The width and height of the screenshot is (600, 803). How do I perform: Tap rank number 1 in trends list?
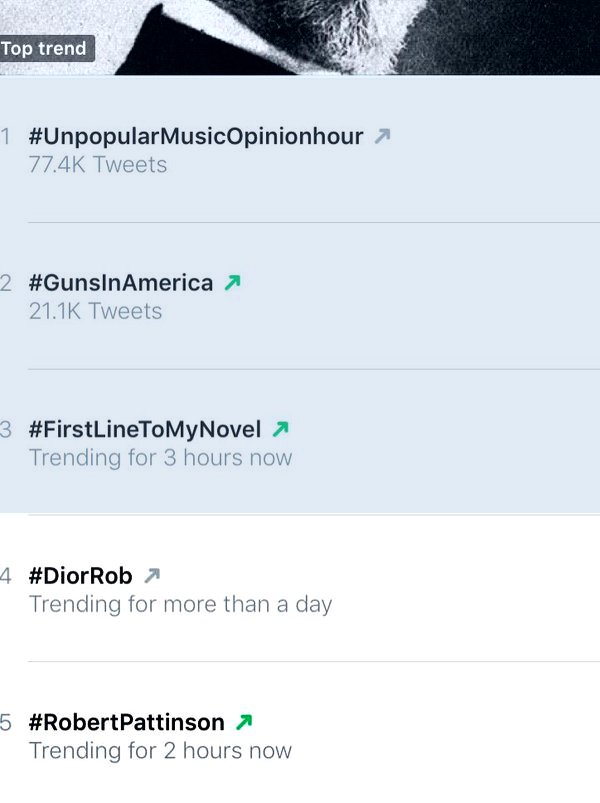click(x=5, y=137)
